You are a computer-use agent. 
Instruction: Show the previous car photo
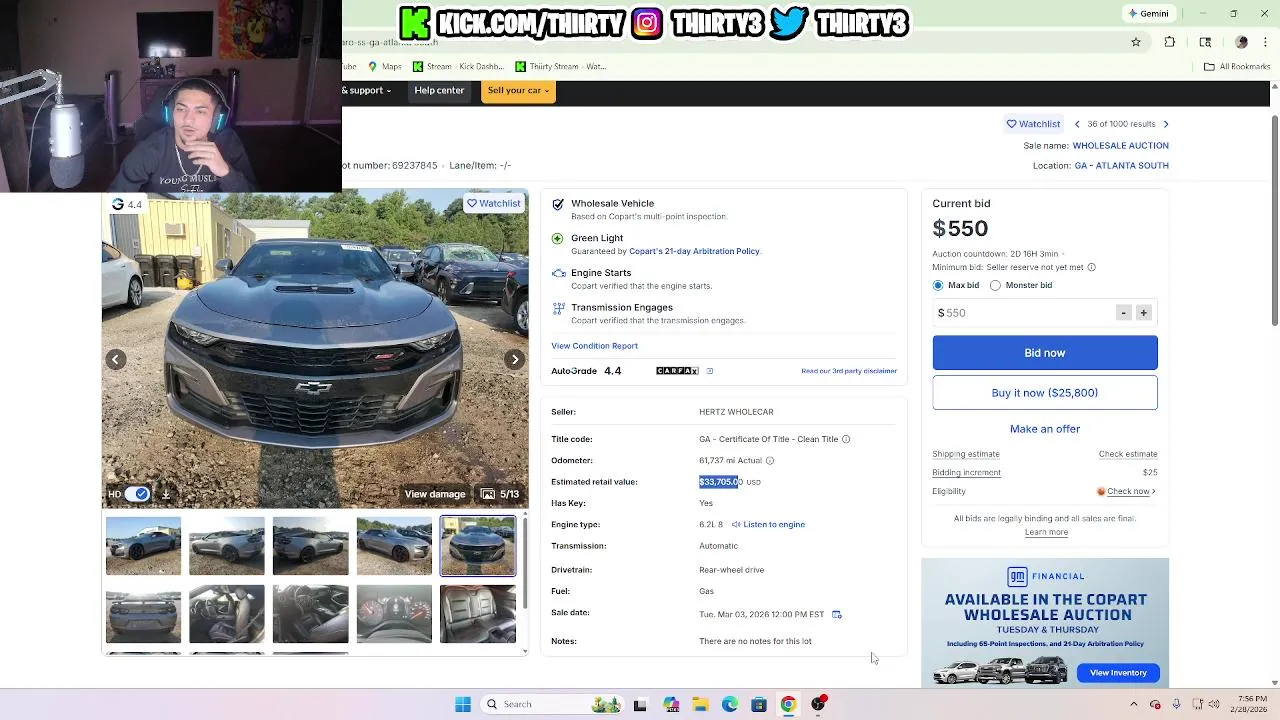click(x=116, y=360)
